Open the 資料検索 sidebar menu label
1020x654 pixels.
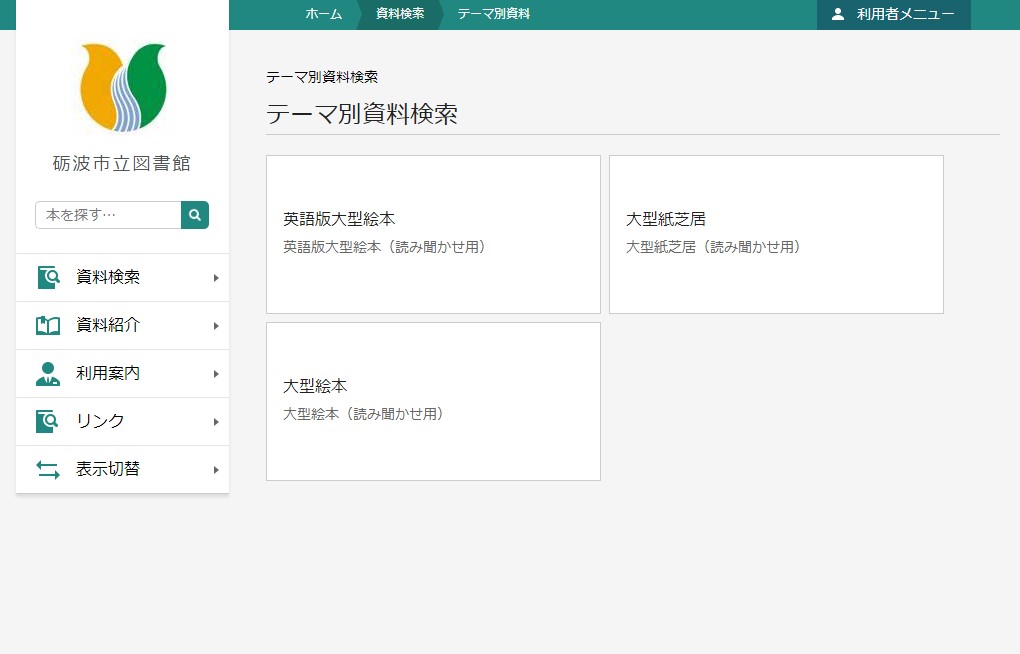[x=108, y=277]
